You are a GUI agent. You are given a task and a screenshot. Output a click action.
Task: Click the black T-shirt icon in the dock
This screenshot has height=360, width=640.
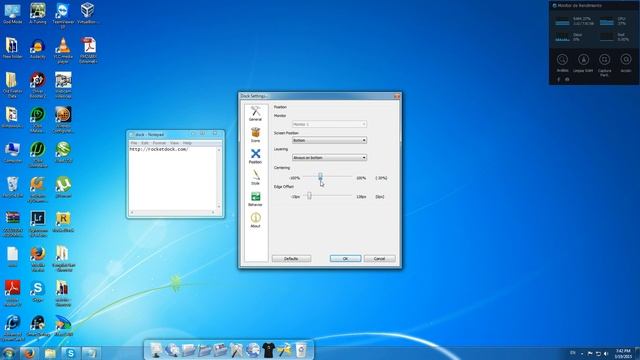(269, 350)
